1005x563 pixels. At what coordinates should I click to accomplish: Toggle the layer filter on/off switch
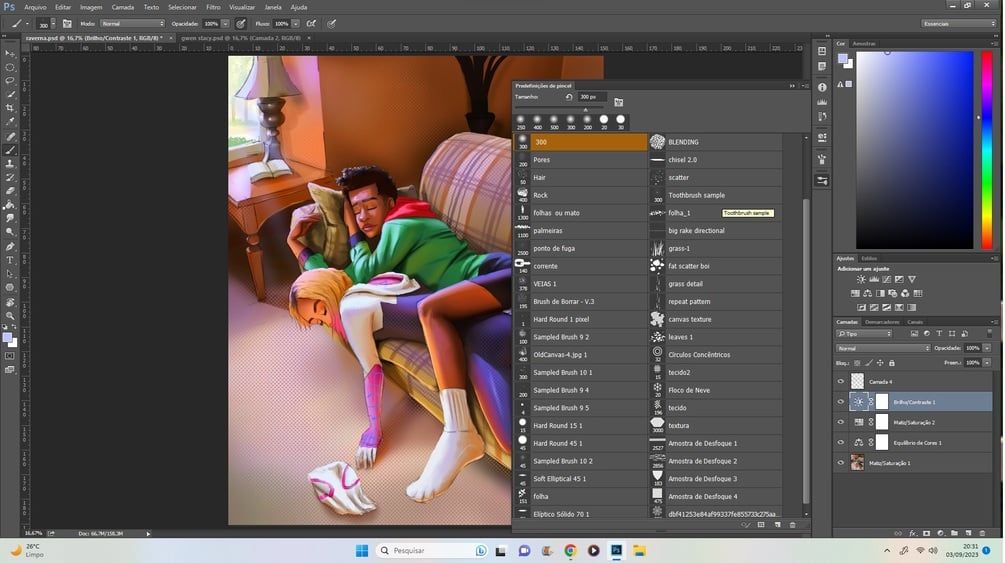pos(990,333)
